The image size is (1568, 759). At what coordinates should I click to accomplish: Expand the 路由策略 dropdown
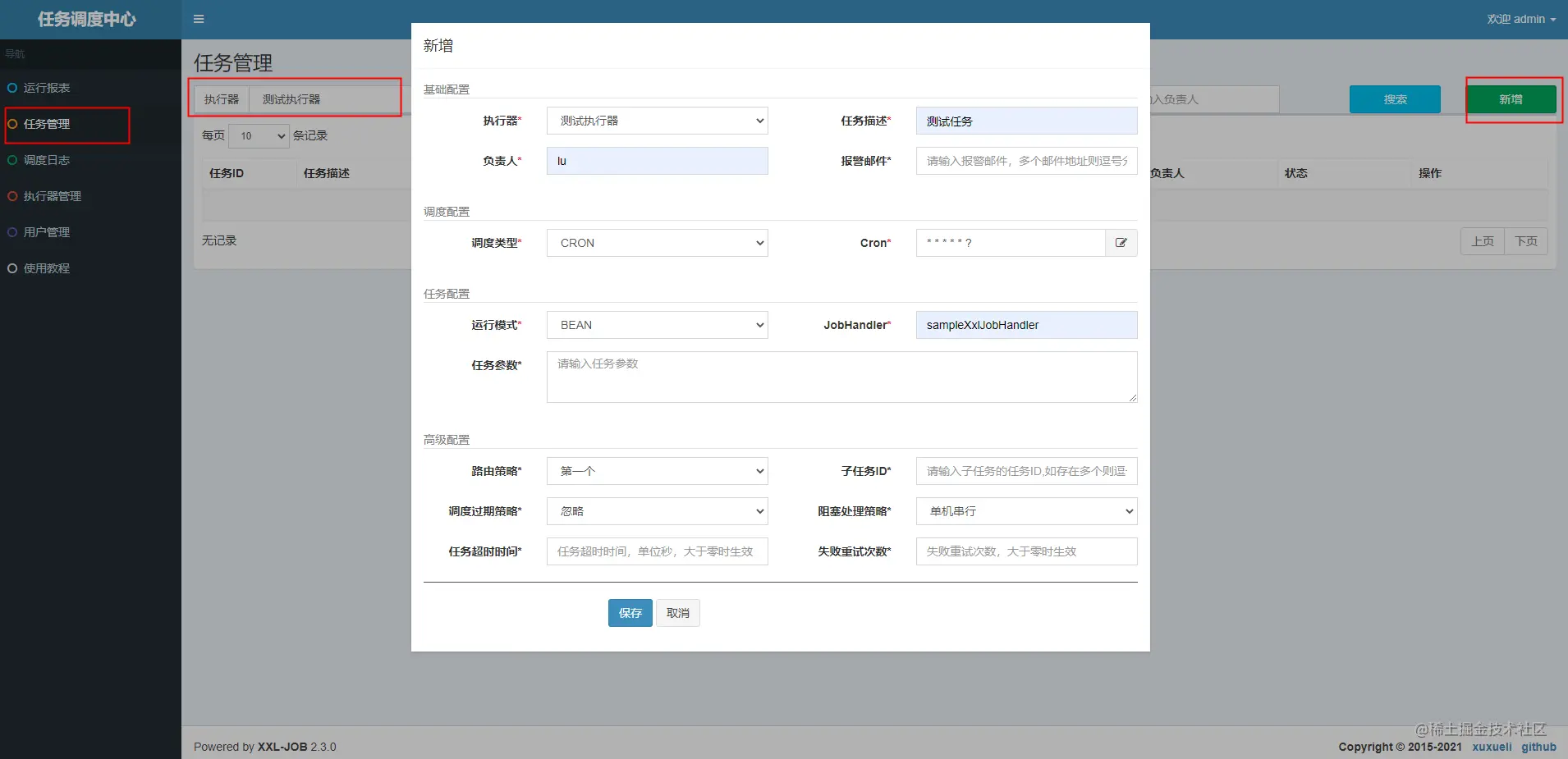(658, 471)
